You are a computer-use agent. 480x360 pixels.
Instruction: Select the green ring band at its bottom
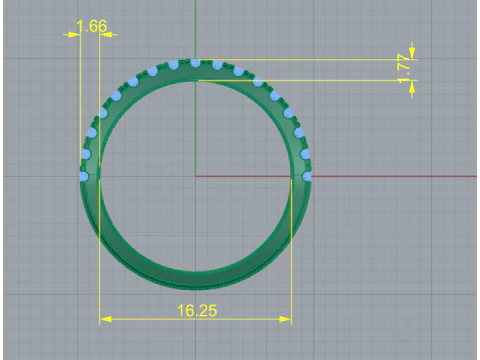pos(195,281)
